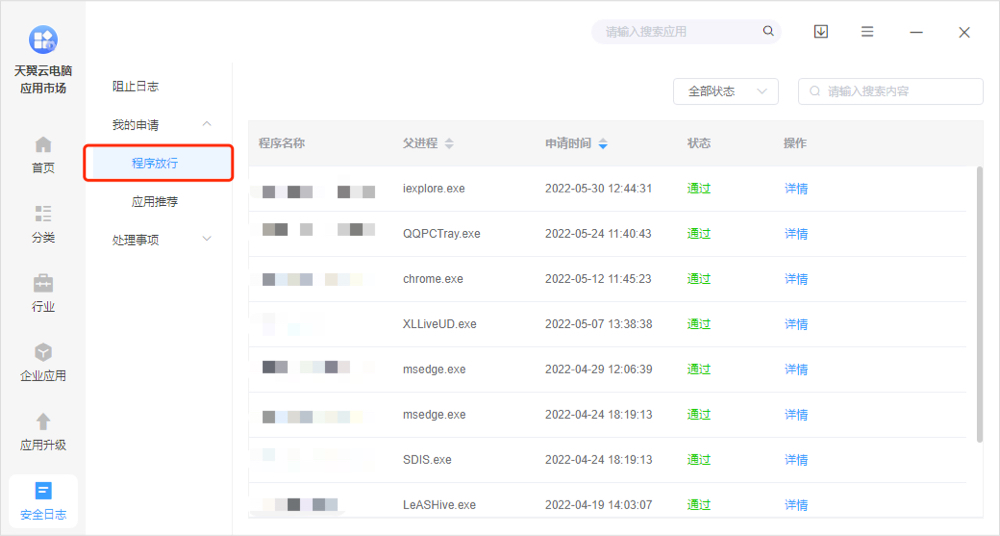The height and width of the screenshot is (536, 1000).
Task: View 详情 for the XLLiveUD.exe row
Action: 796,324
